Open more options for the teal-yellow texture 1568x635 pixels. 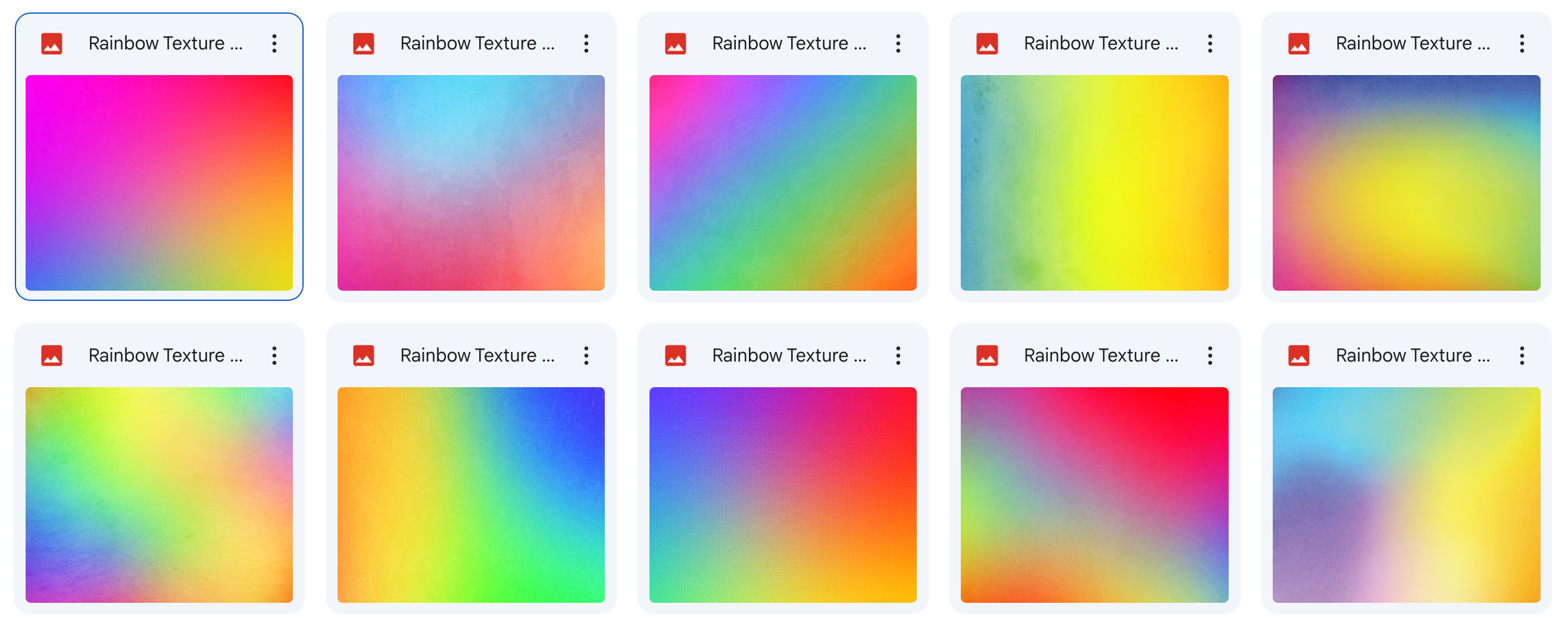[x=1210, y=43]
